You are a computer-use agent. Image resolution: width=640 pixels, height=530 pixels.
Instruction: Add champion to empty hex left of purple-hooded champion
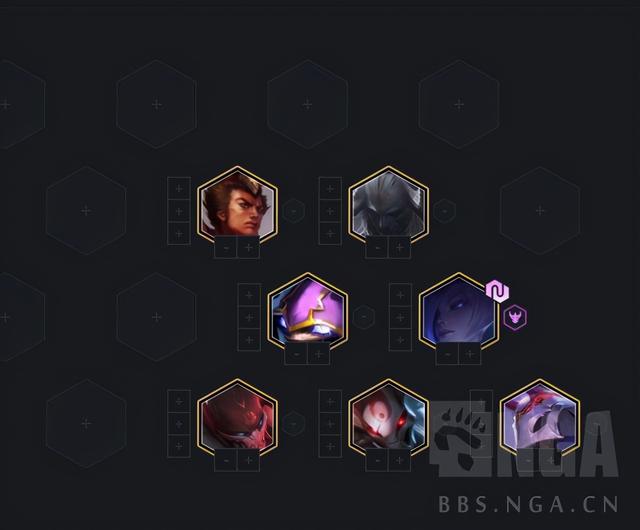(x=156, y=317)
